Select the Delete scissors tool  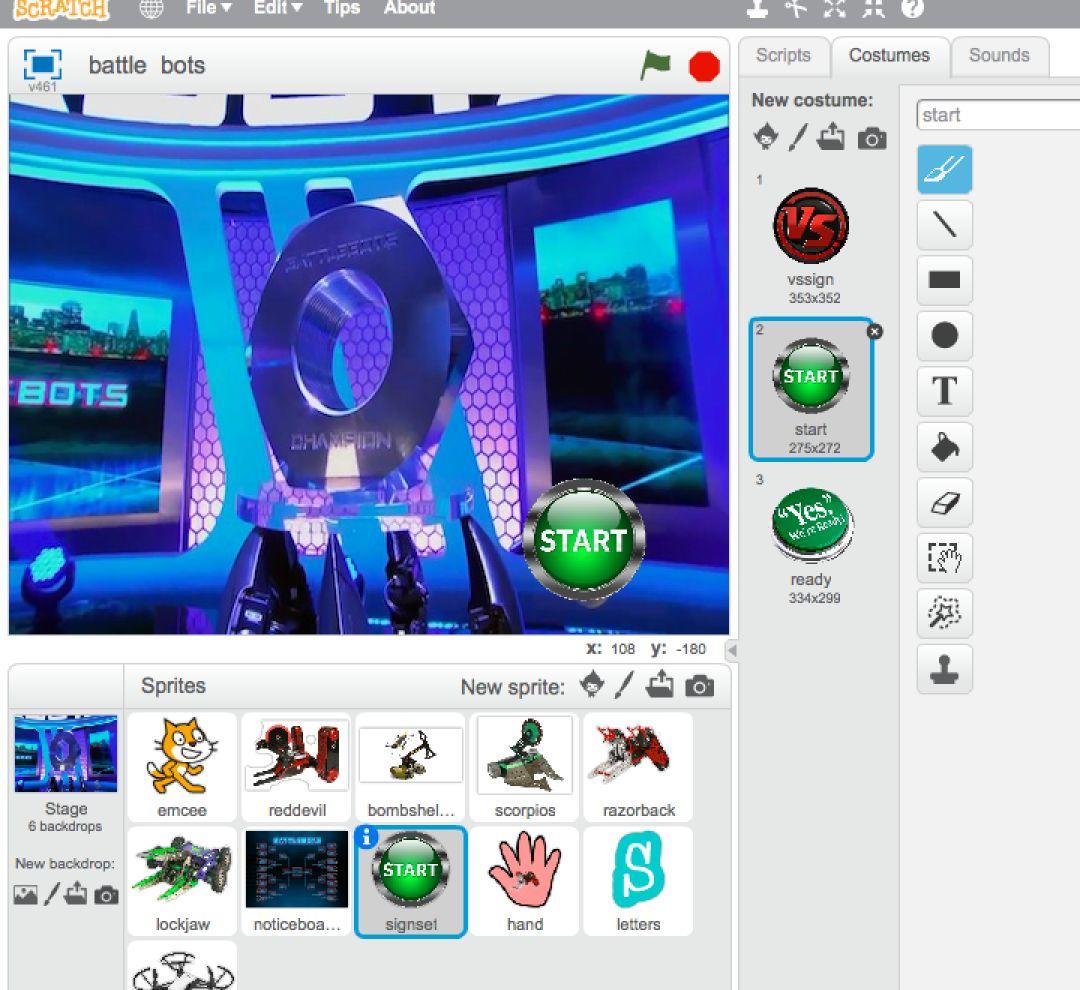(796, 8)
